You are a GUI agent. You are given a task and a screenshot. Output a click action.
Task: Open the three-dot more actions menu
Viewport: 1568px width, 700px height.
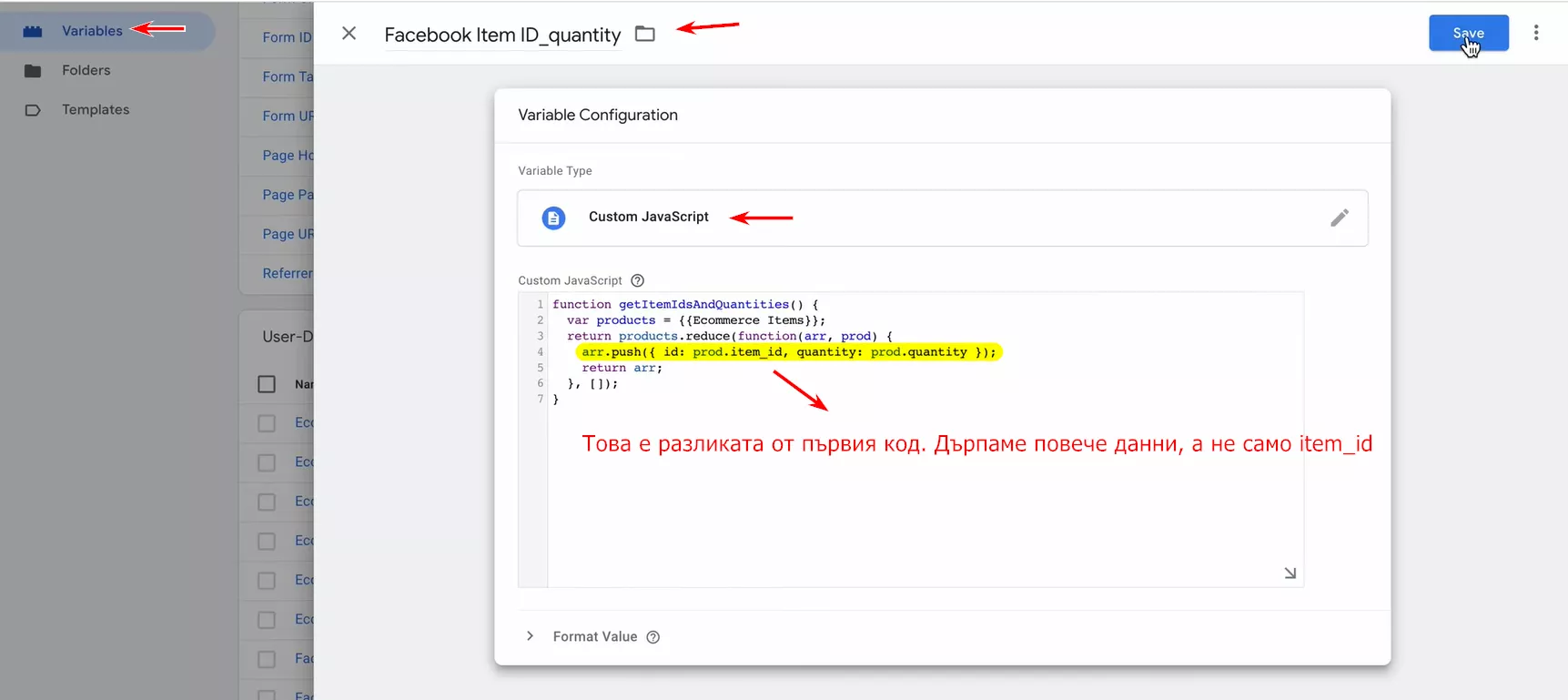pyautogui.click(x=1536, y=33)
